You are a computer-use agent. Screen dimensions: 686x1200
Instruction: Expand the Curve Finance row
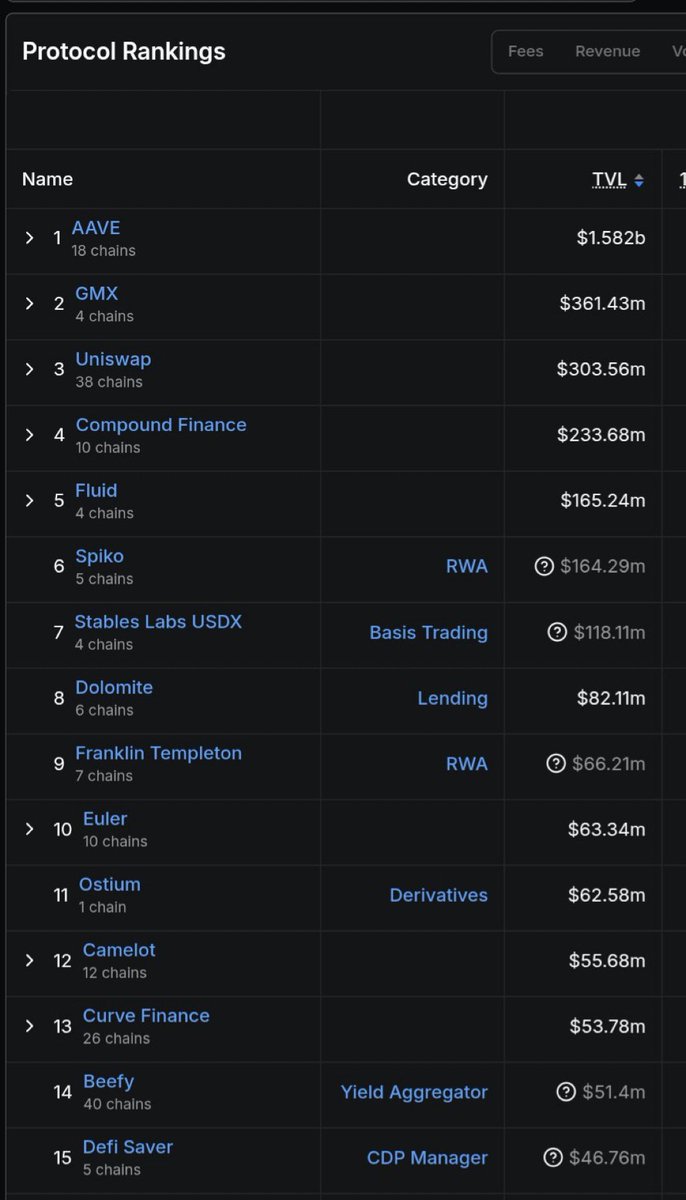[30, 1026]
